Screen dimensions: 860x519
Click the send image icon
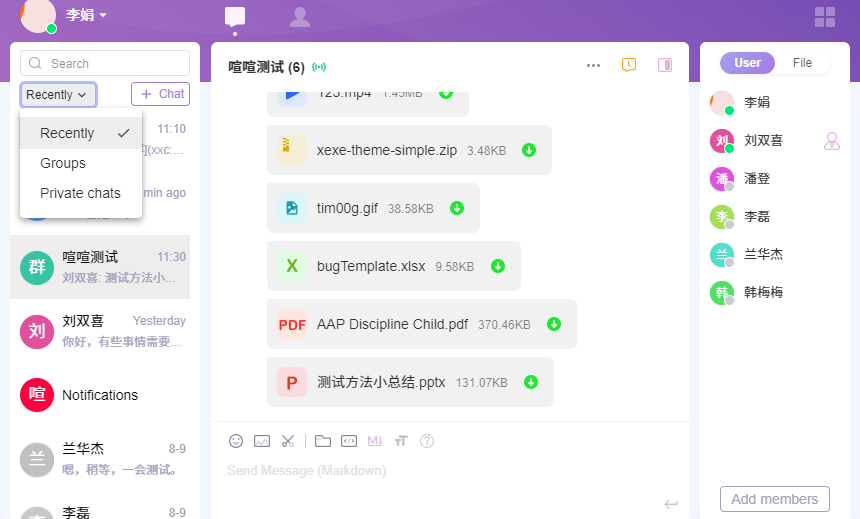point(262,441)
